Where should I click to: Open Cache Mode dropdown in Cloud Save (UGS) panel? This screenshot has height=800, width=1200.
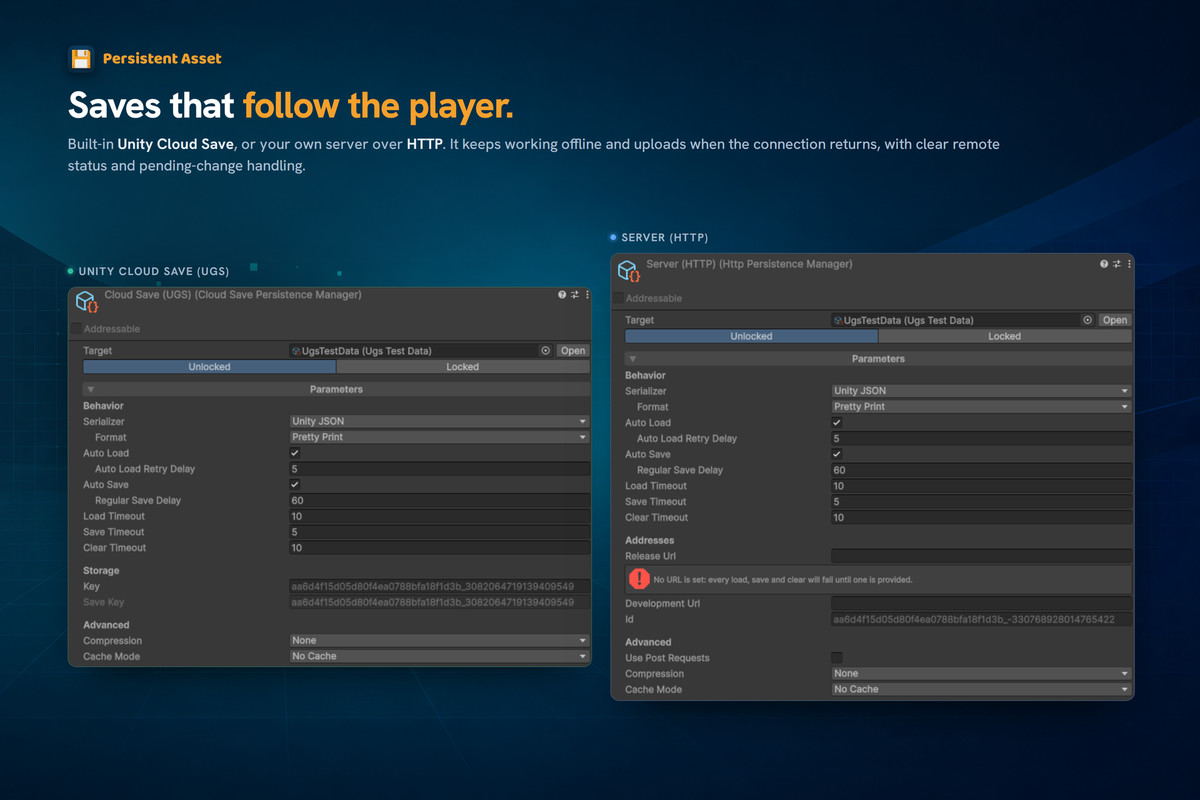(439, 656)
